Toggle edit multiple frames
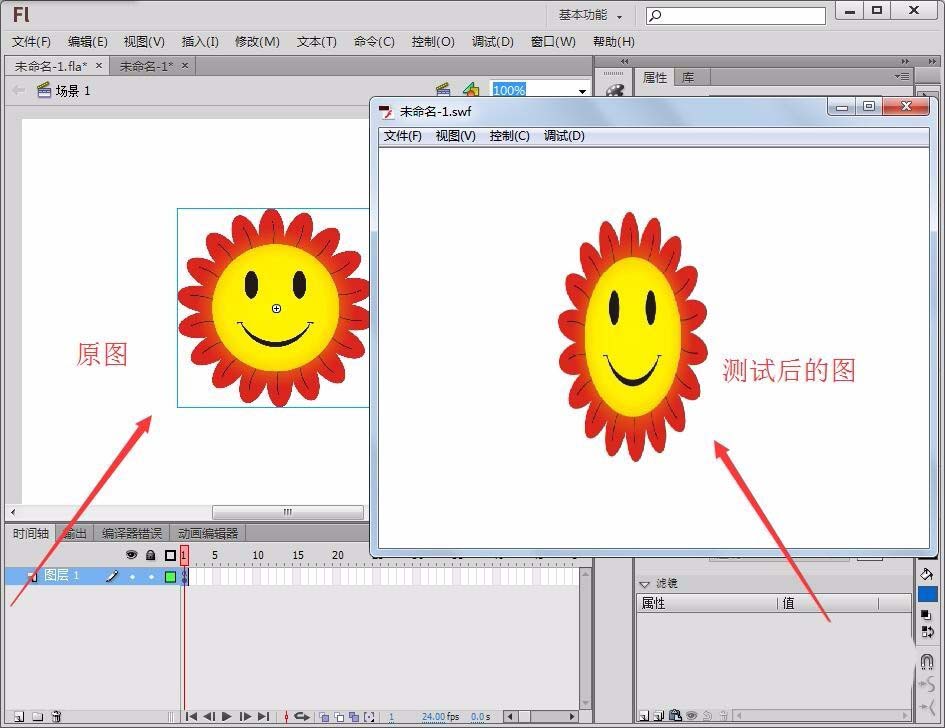This screenshot has width=945, height=728. click(x=354, y=717)
